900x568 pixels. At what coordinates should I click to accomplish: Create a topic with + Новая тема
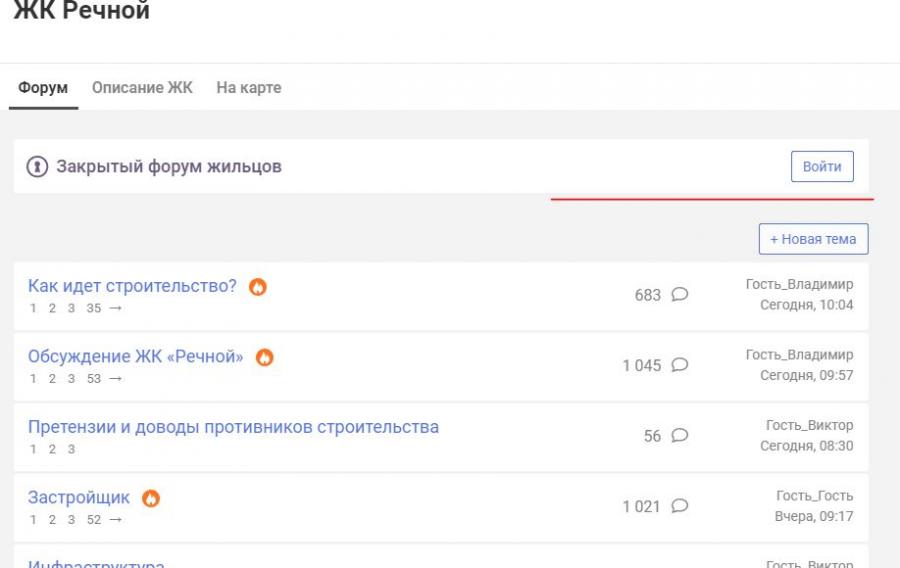coord(813,239)
